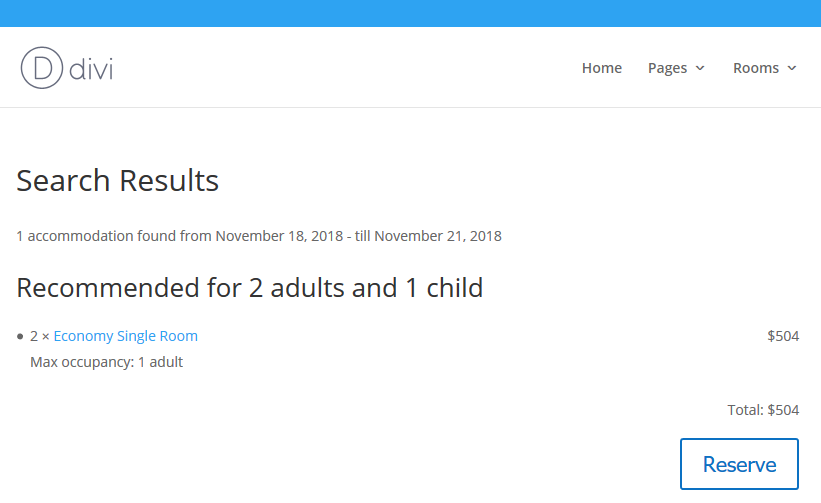Select the Pages menu item
The image size is (821, 503).
(x=667, y=68)
